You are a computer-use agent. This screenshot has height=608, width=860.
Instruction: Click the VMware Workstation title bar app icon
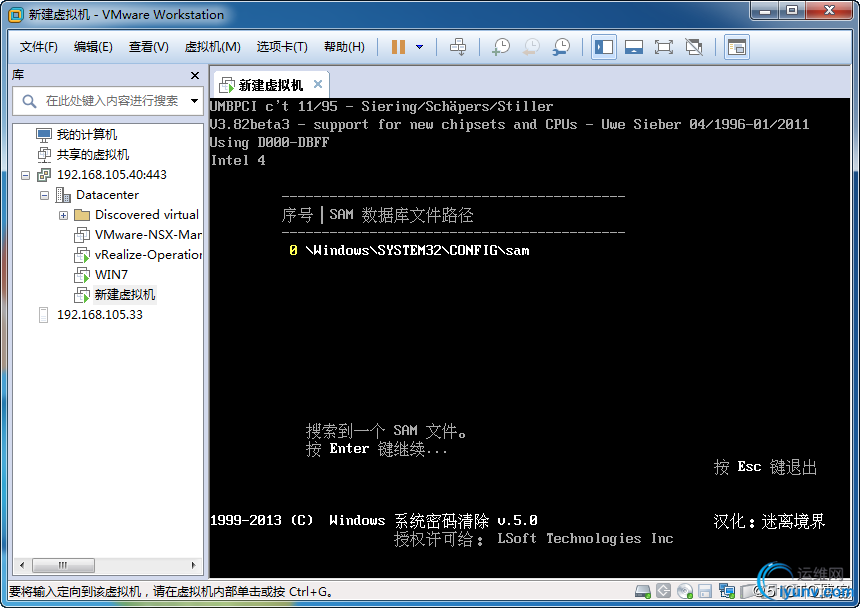[x=16, y=14]
